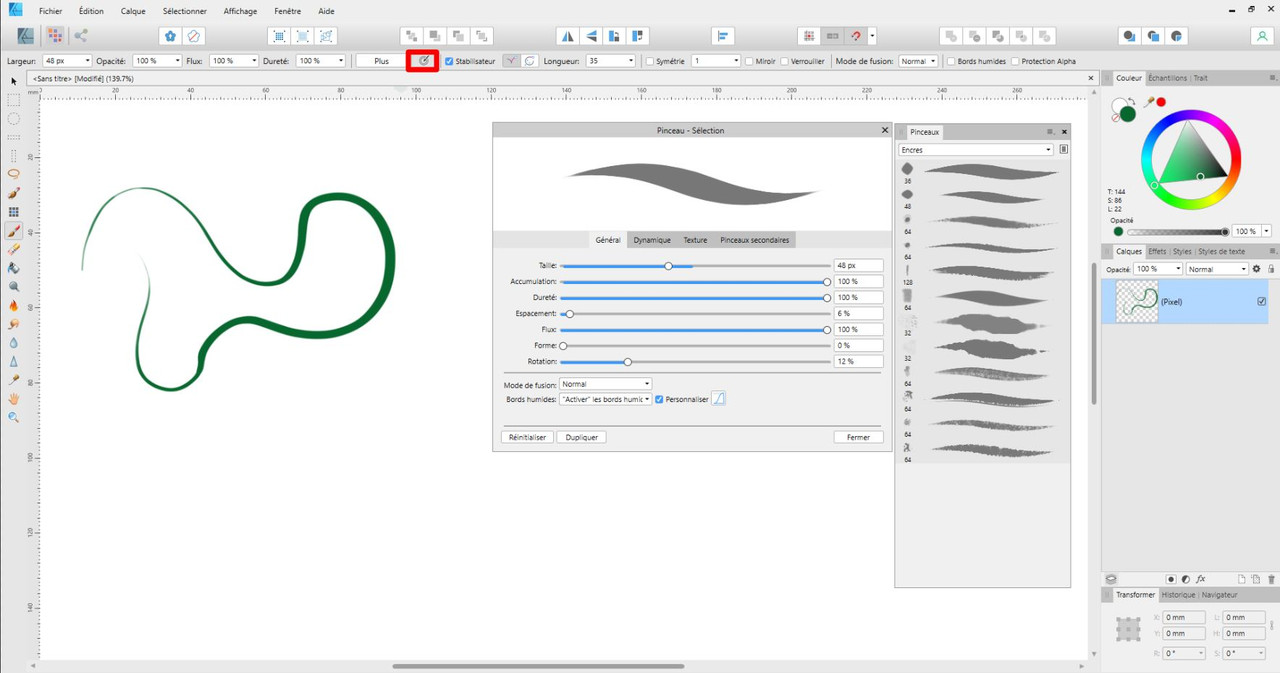Click the fx layer effects icon
The image size is (1280, 673).
(x=1201, y=579)
